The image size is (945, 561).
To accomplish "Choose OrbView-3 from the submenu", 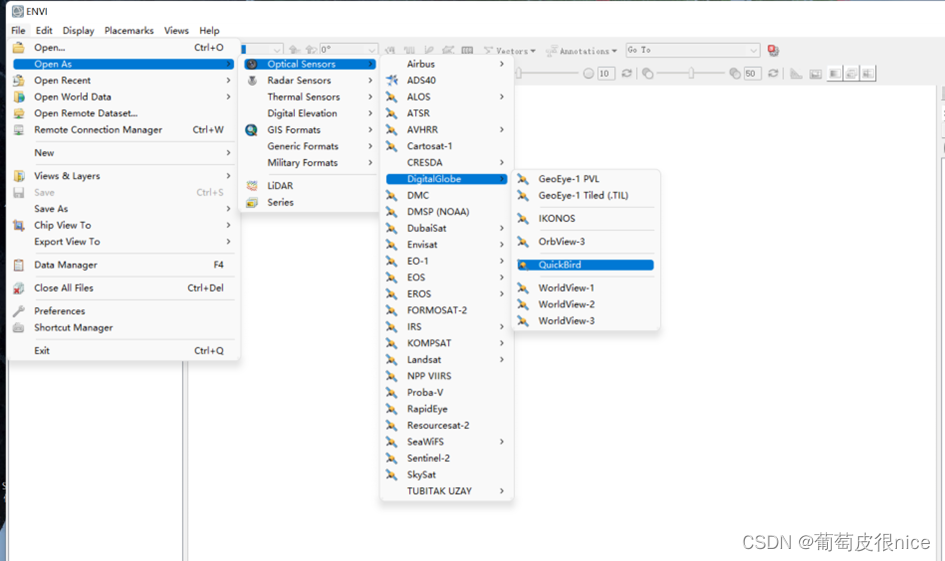I will [562, 242].
